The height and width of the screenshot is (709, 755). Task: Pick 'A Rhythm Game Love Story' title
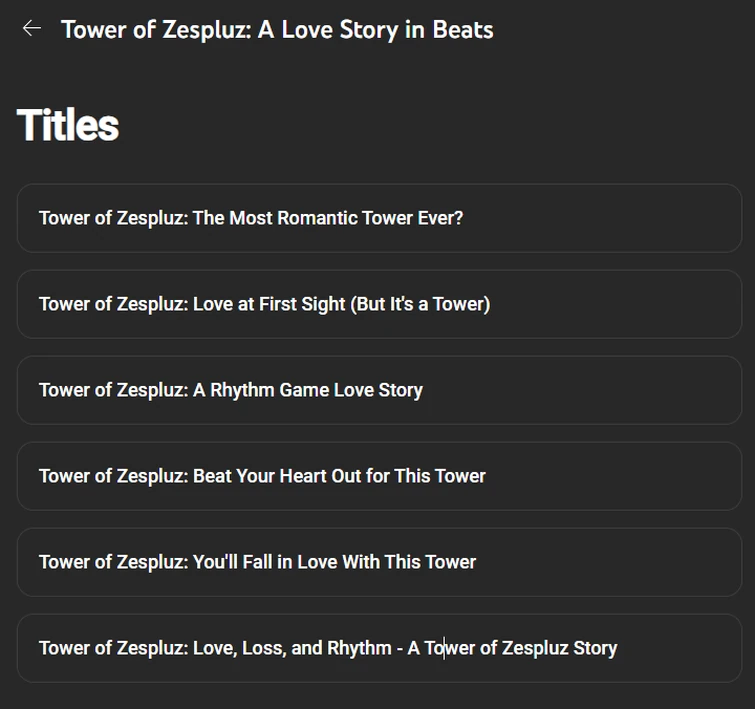[x=378, y=390]
